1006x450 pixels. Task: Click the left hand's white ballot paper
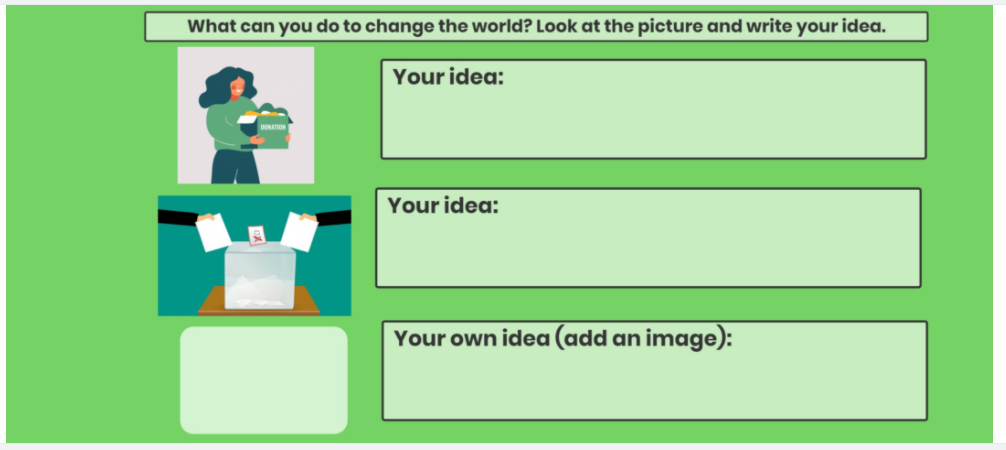[x=214, y=233]
